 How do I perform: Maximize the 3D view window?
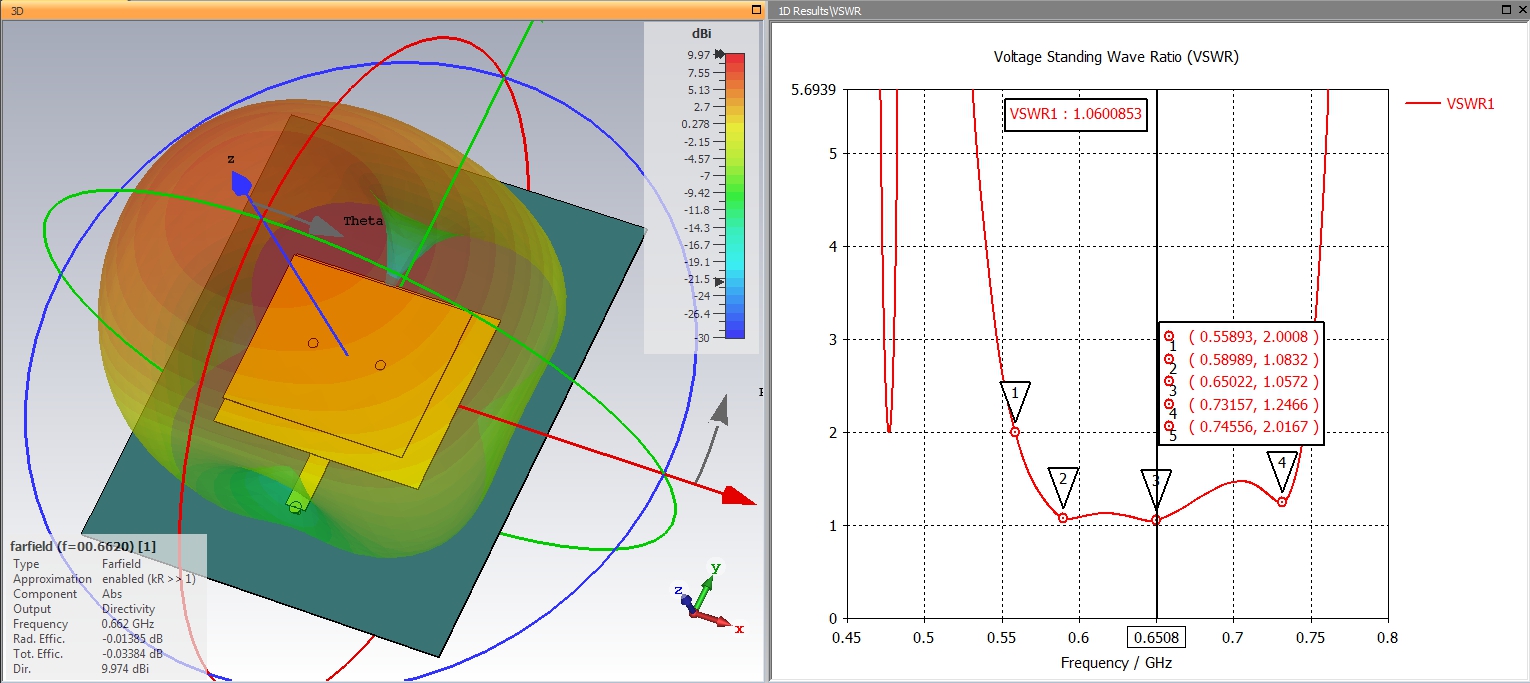[757, 9]
